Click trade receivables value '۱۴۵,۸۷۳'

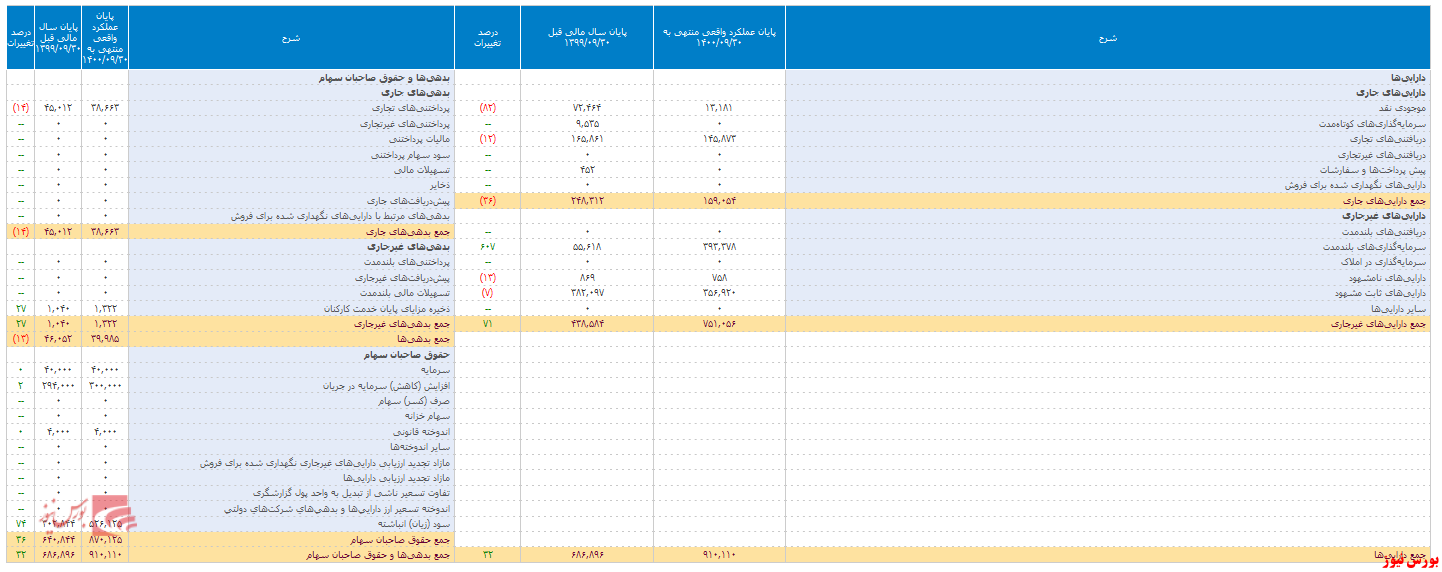[719, 139]
